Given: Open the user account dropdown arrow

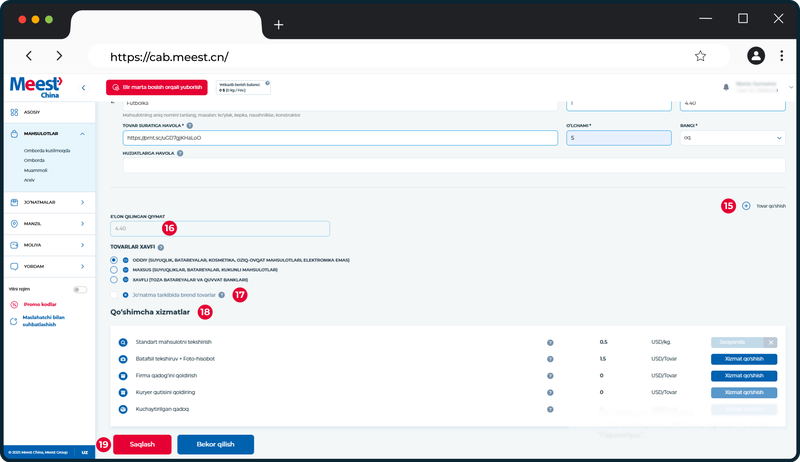Looking at the screenshot, I should (791, 87).
